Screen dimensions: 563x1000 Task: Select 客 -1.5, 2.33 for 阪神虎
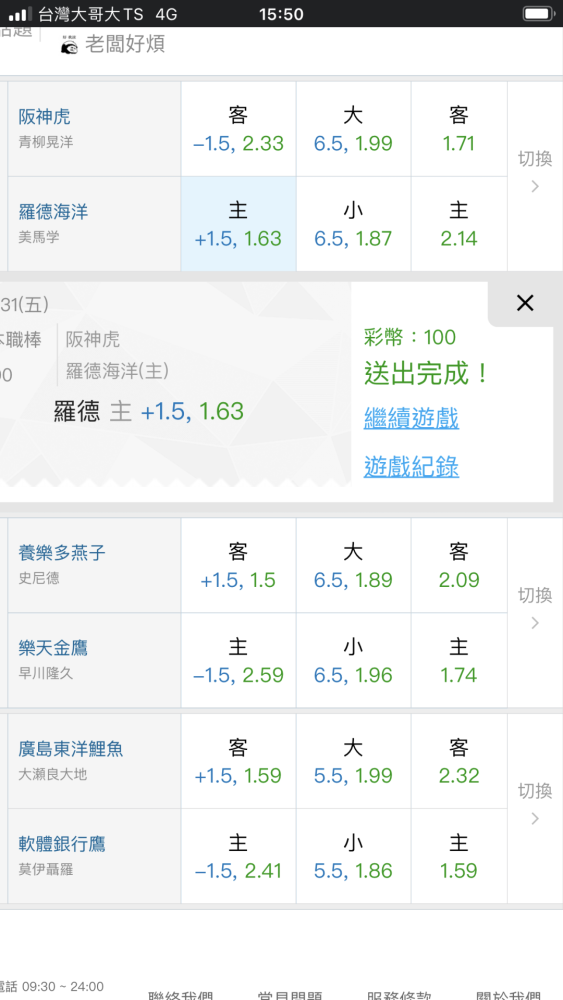pos(238,129)
